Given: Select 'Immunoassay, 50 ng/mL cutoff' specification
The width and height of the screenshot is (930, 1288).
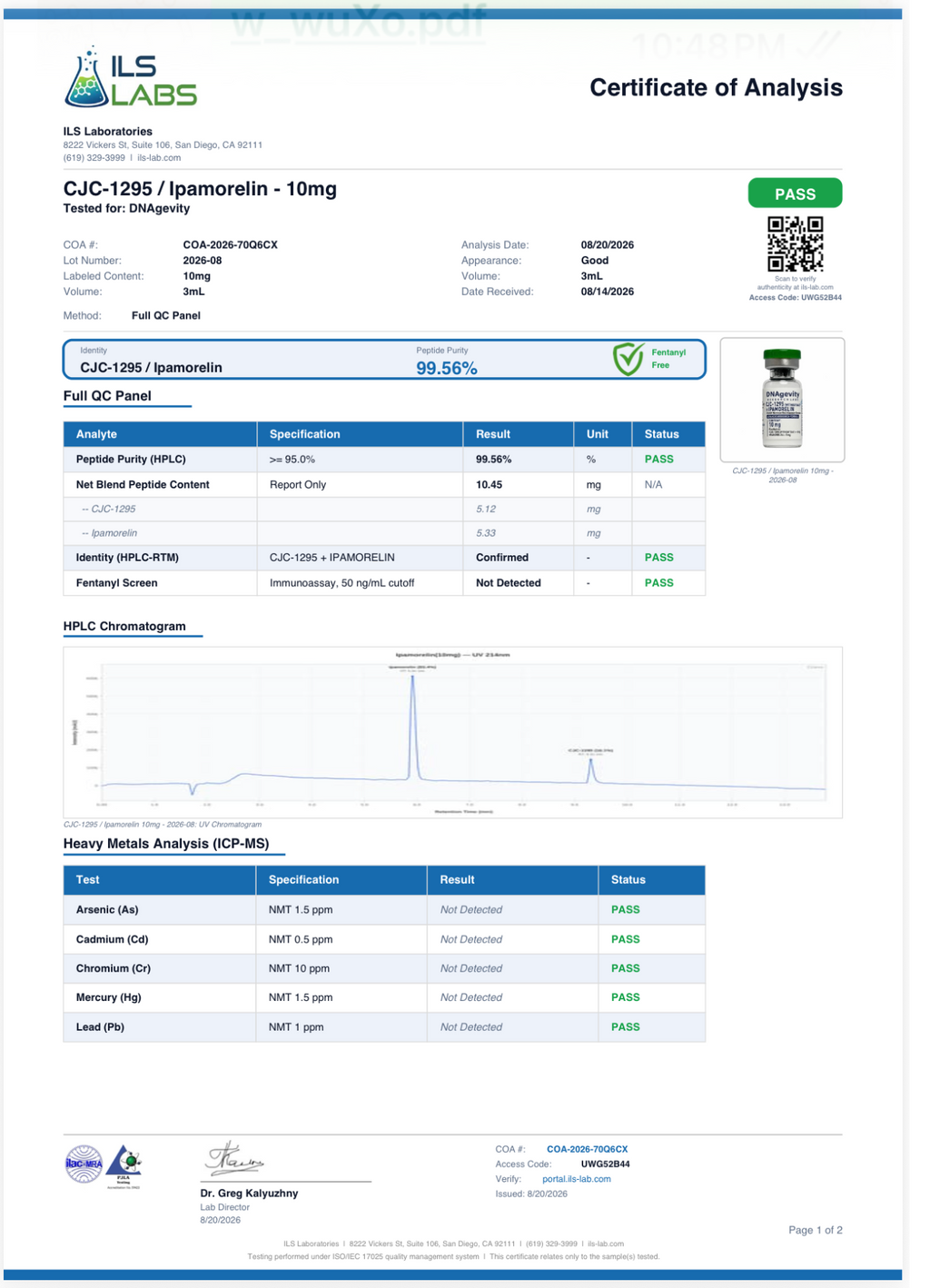Looking at the screenshot, I should tap(342, 583).
